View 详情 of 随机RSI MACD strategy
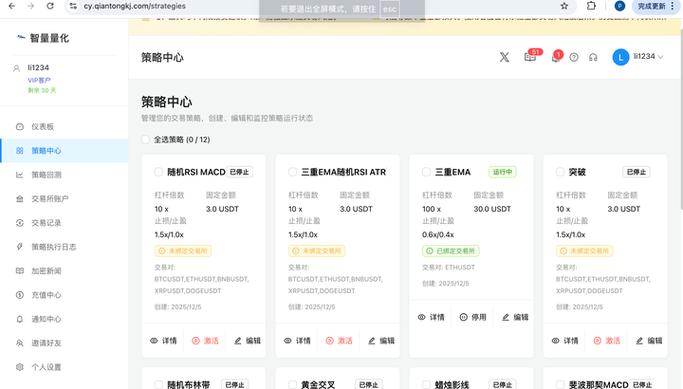This screenshot has height=389, width=683. [x=163, y=341]
